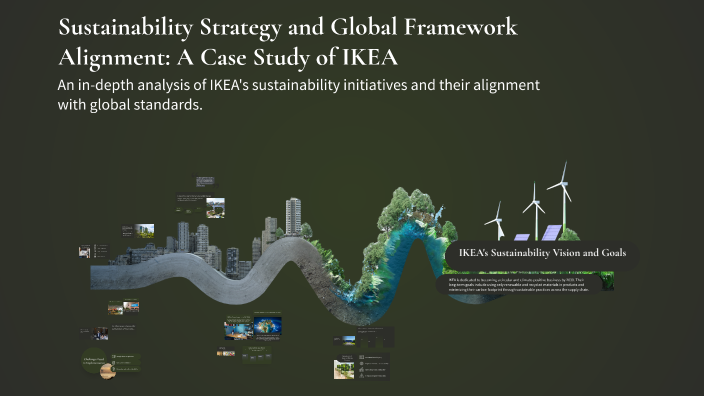Image resolution: width=704 pixels, height=396 pixels.
Task: Open the tiny text block at top of city
Action: [205, 181]
